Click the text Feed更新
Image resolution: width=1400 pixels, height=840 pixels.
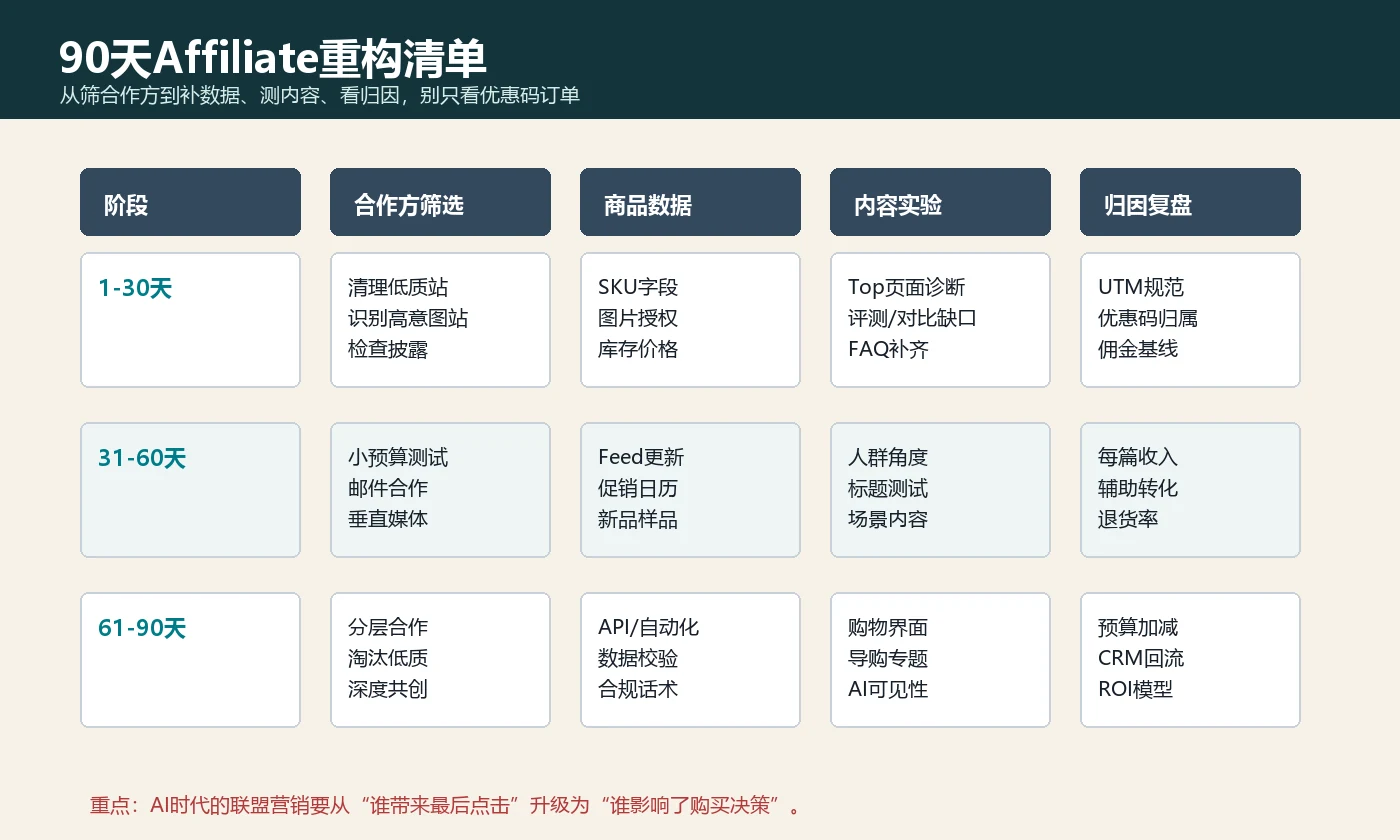tap(641, 457)
